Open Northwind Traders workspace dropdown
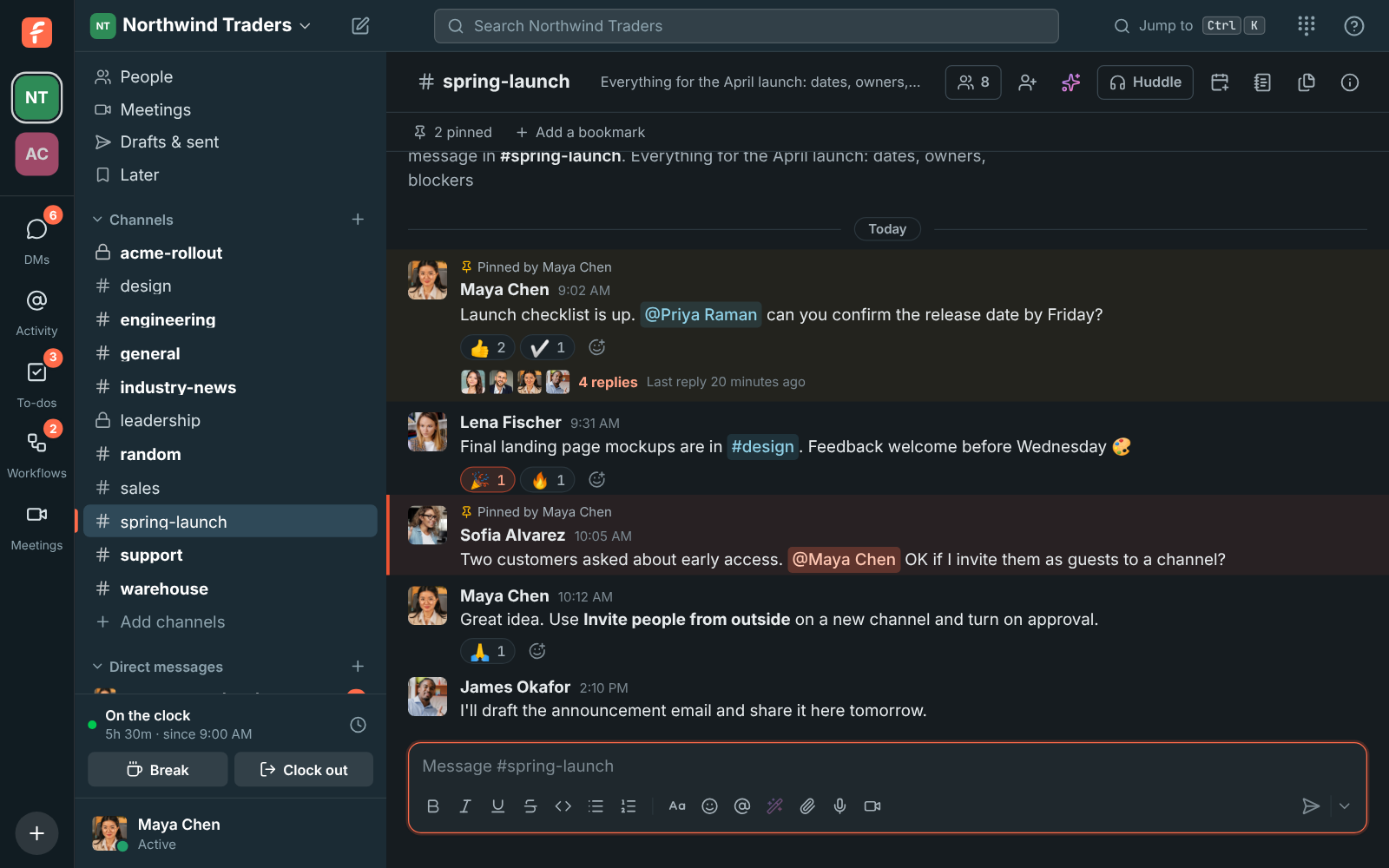The height and width of the screenshot is (868, 1389). point(201,25)
